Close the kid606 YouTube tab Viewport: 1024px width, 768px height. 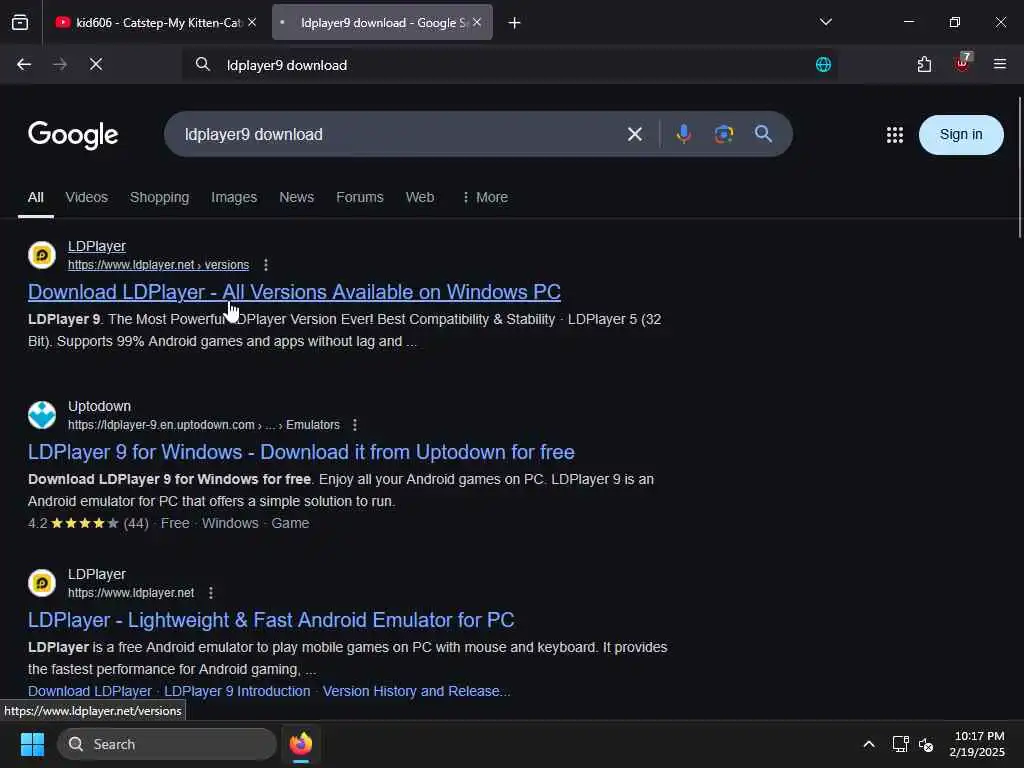click(x=252, y=22)
